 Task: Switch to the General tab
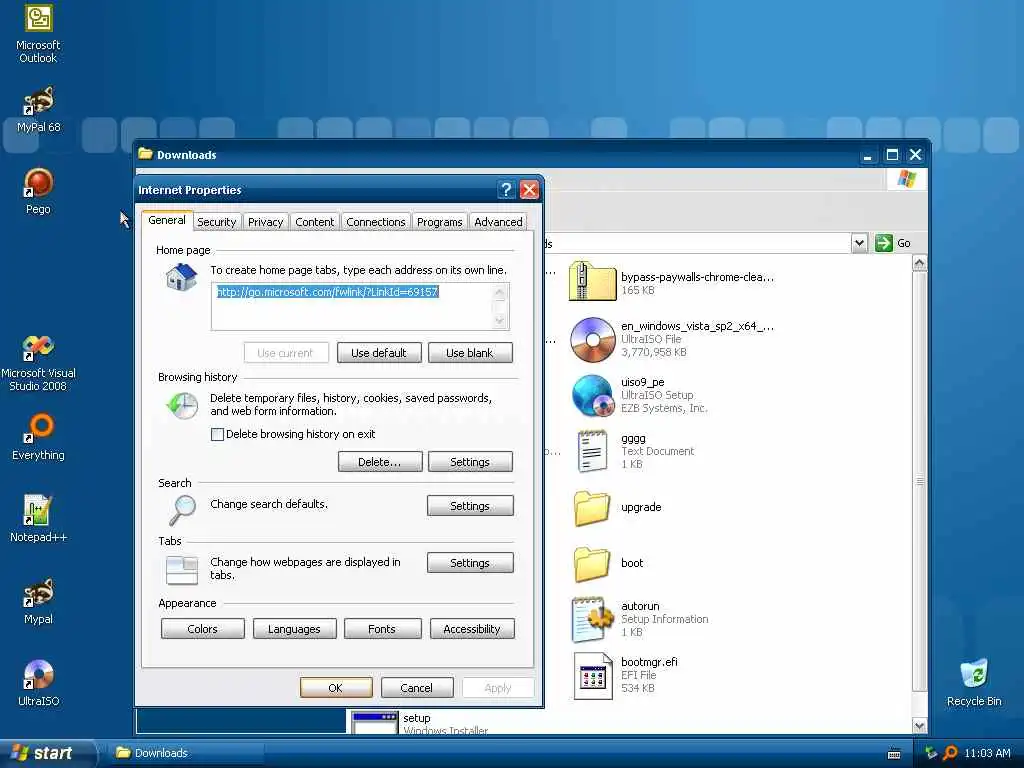coord(167,220)
